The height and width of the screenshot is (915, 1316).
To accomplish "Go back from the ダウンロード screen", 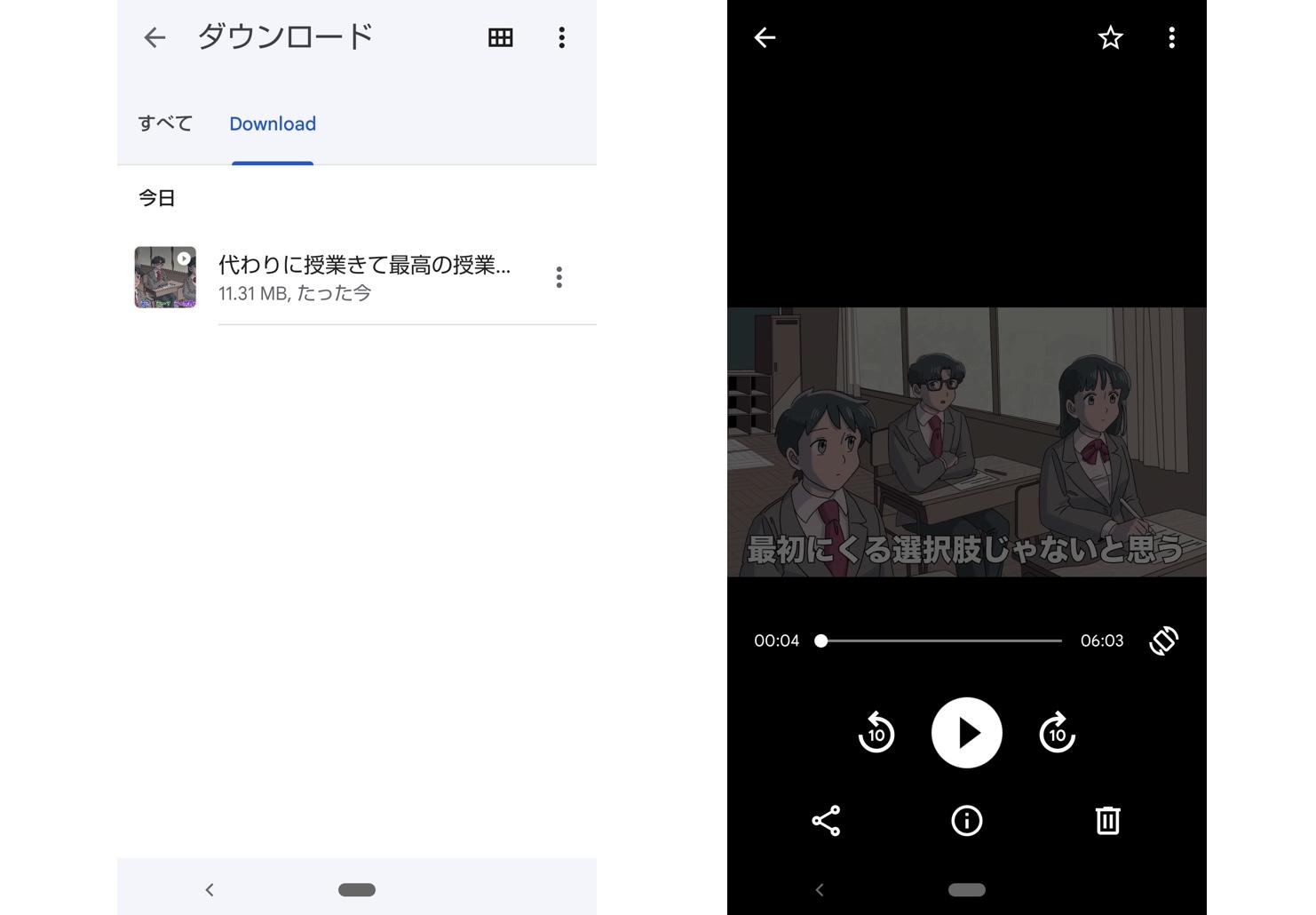I will click(x=155, y=37).
